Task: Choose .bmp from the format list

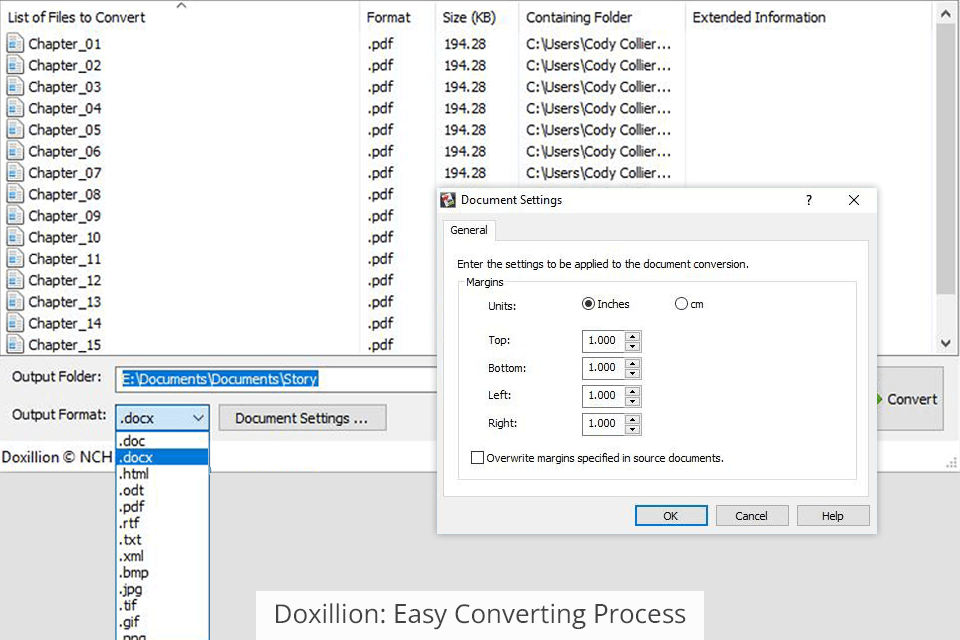Action: pos(163,573)
